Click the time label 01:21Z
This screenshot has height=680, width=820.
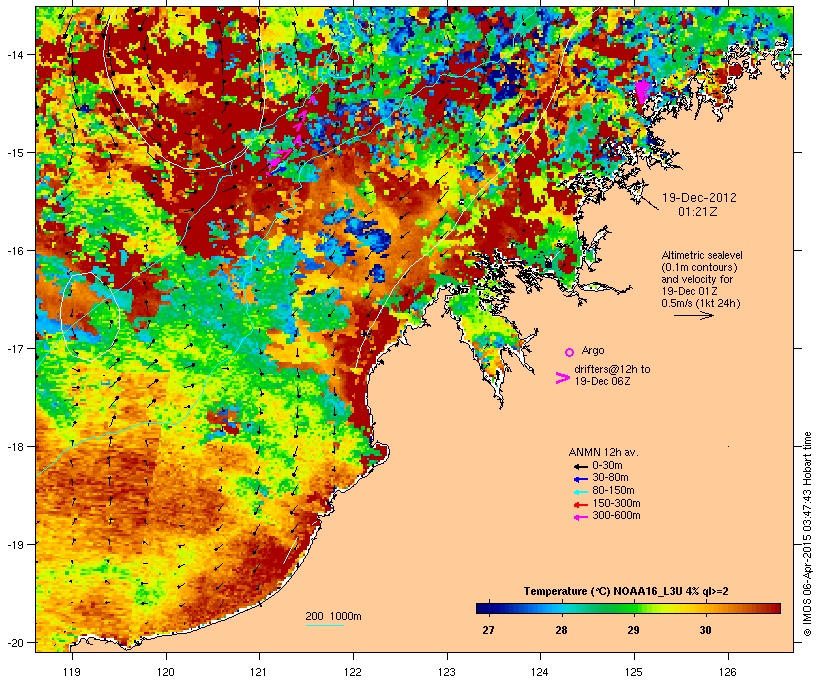(x=698, y=212)
